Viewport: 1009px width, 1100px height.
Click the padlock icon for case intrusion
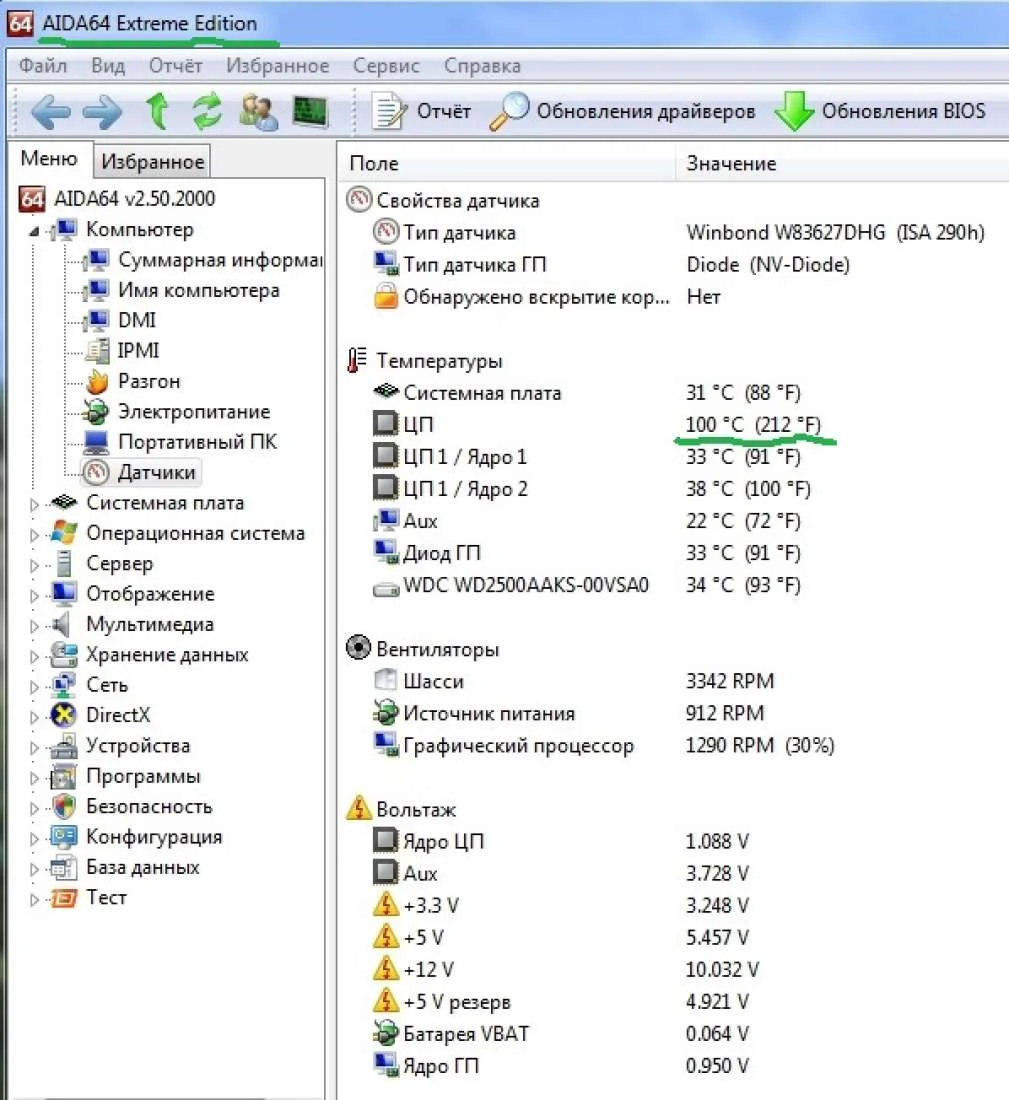[x=385, y=296]
